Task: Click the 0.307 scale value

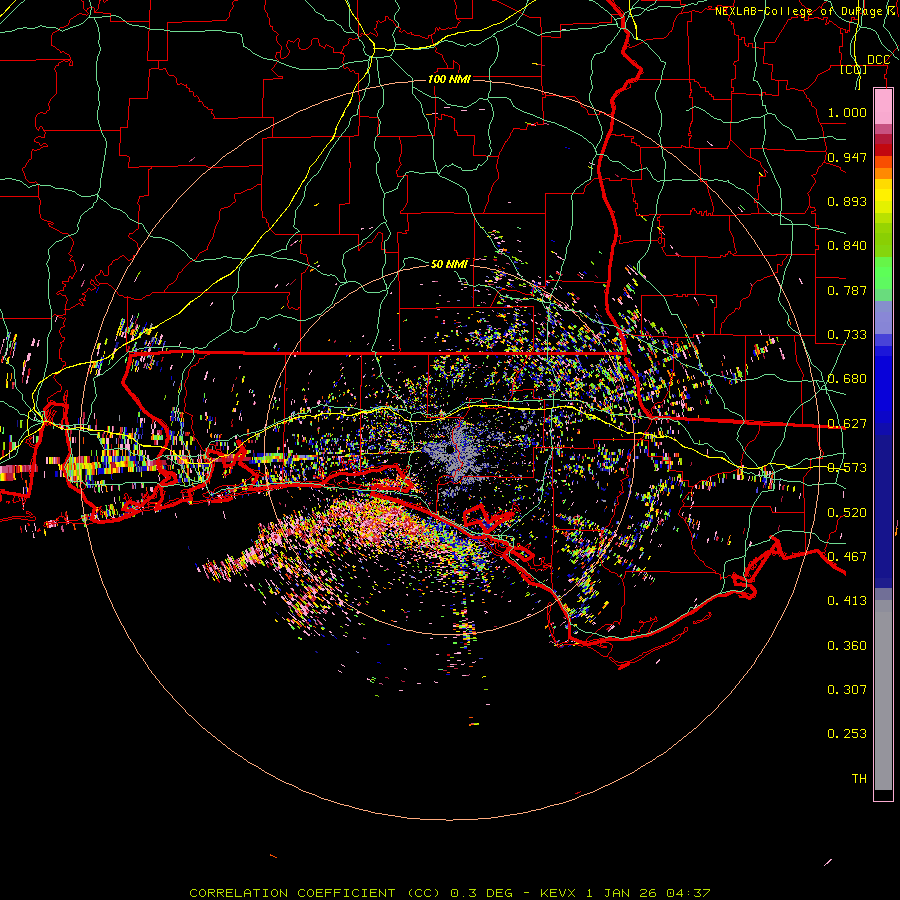Action: click(x=847, y=690)
